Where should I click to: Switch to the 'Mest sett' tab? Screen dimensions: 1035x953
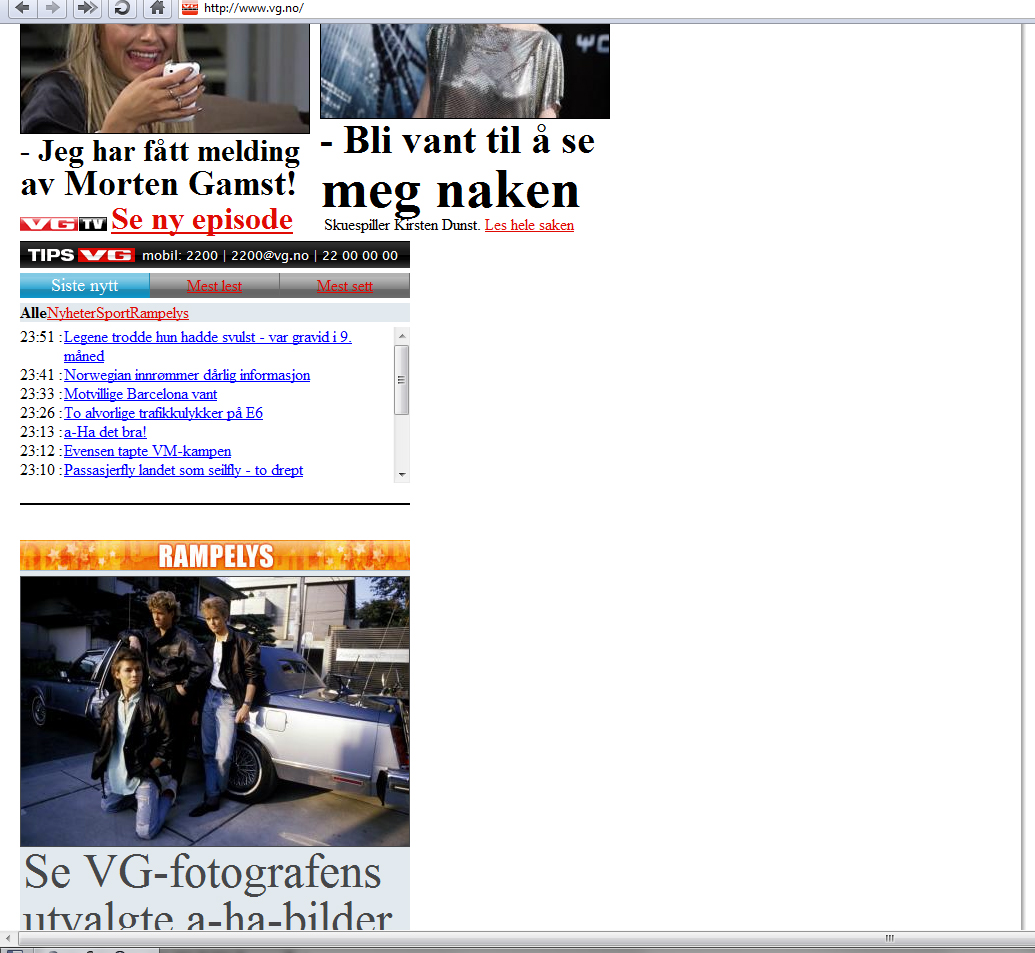(345, 286)
